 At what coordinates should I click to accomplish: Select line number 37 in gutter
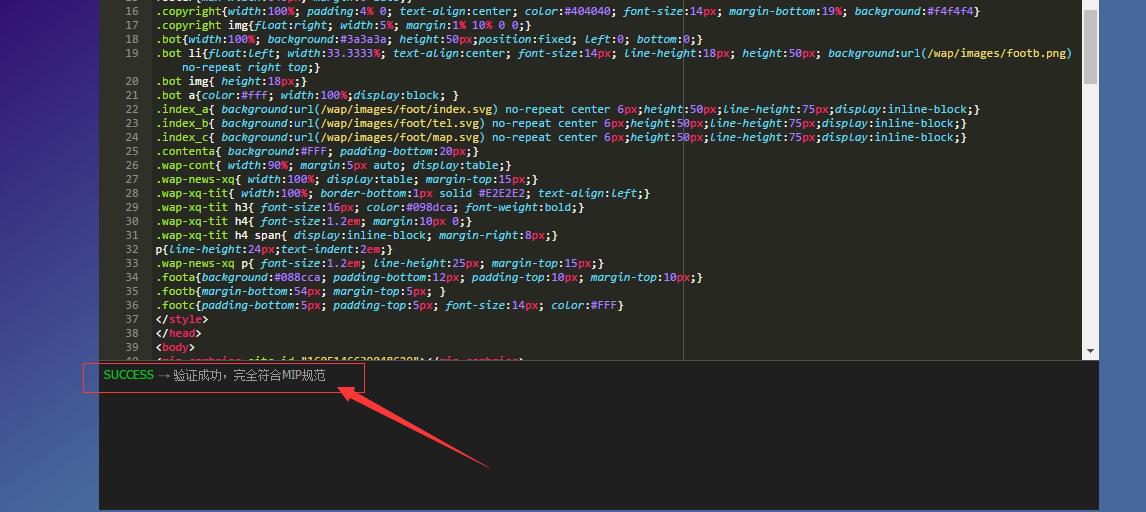click(132, 319)
